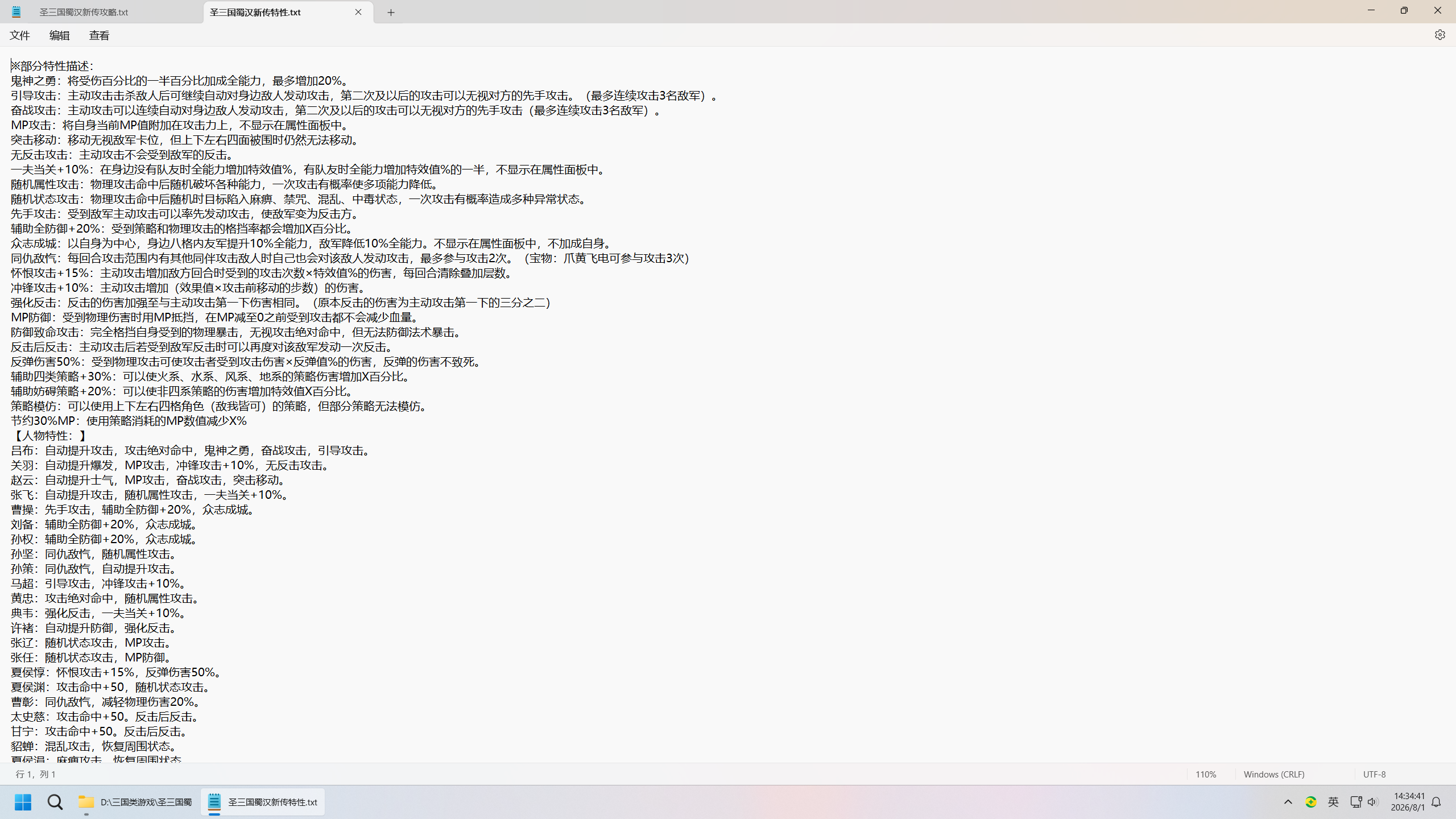Click the line starting with 黄忠：

tap(106, 598)
